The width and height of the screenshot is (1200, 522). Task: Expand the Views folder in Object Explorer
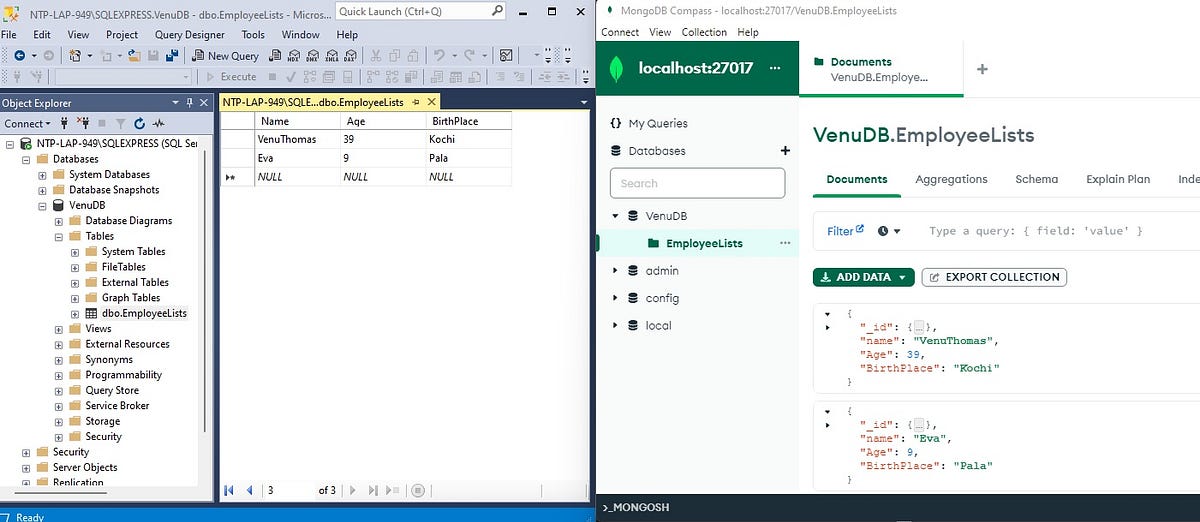[59, 329]
